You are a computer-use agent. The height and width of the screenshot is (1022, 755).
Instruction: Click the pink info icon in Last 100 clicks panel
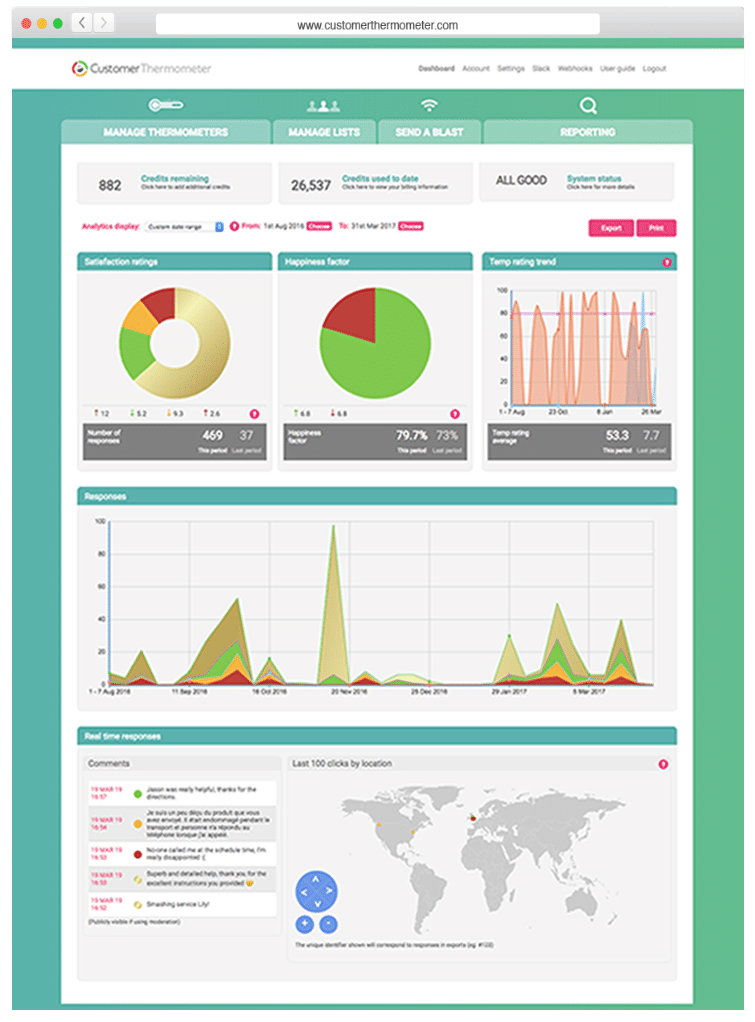(x=663, y=764)
